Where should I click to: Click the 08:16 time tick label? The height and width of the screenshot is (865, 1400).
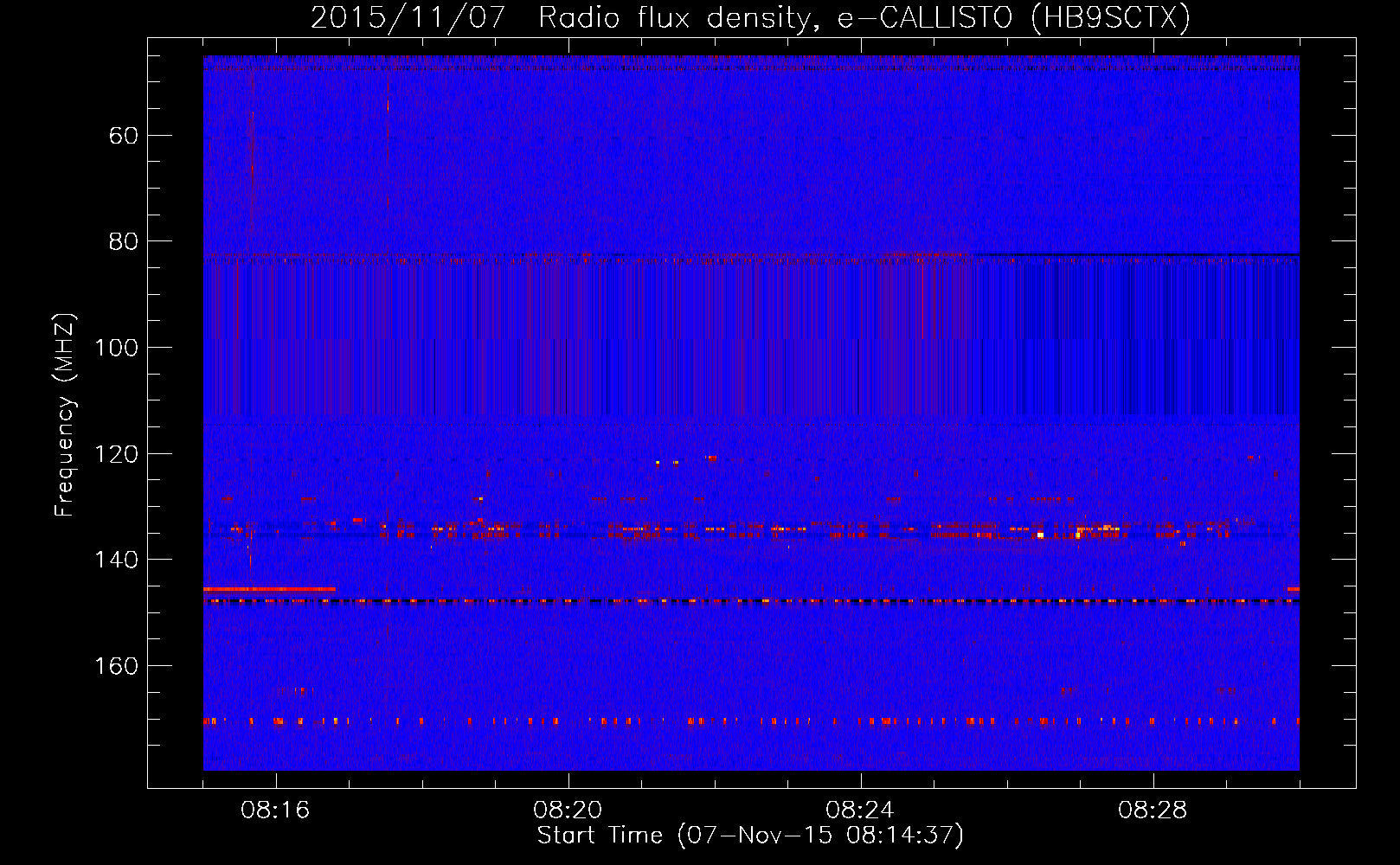(275, 811)
